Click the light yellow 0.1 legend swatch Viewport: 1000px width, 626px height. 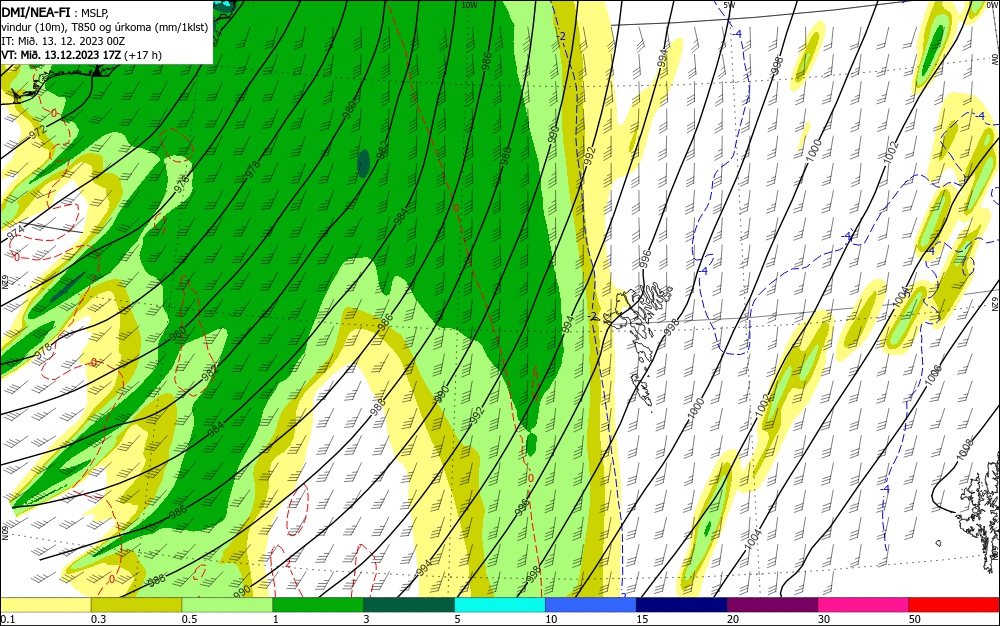pos(45,605)
